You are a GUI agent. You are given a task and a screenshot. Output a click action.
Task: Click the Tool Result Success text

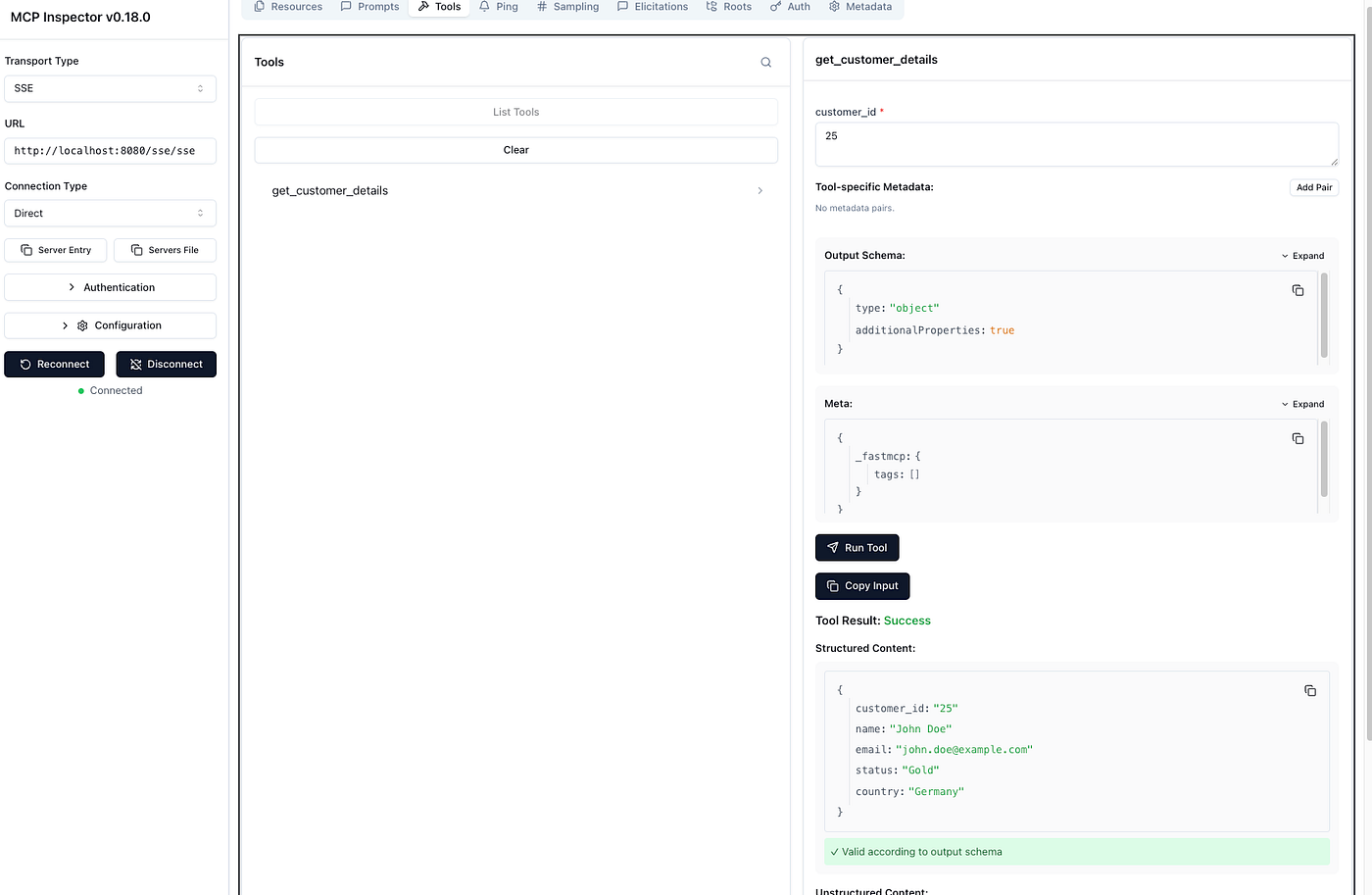(906, 621)
